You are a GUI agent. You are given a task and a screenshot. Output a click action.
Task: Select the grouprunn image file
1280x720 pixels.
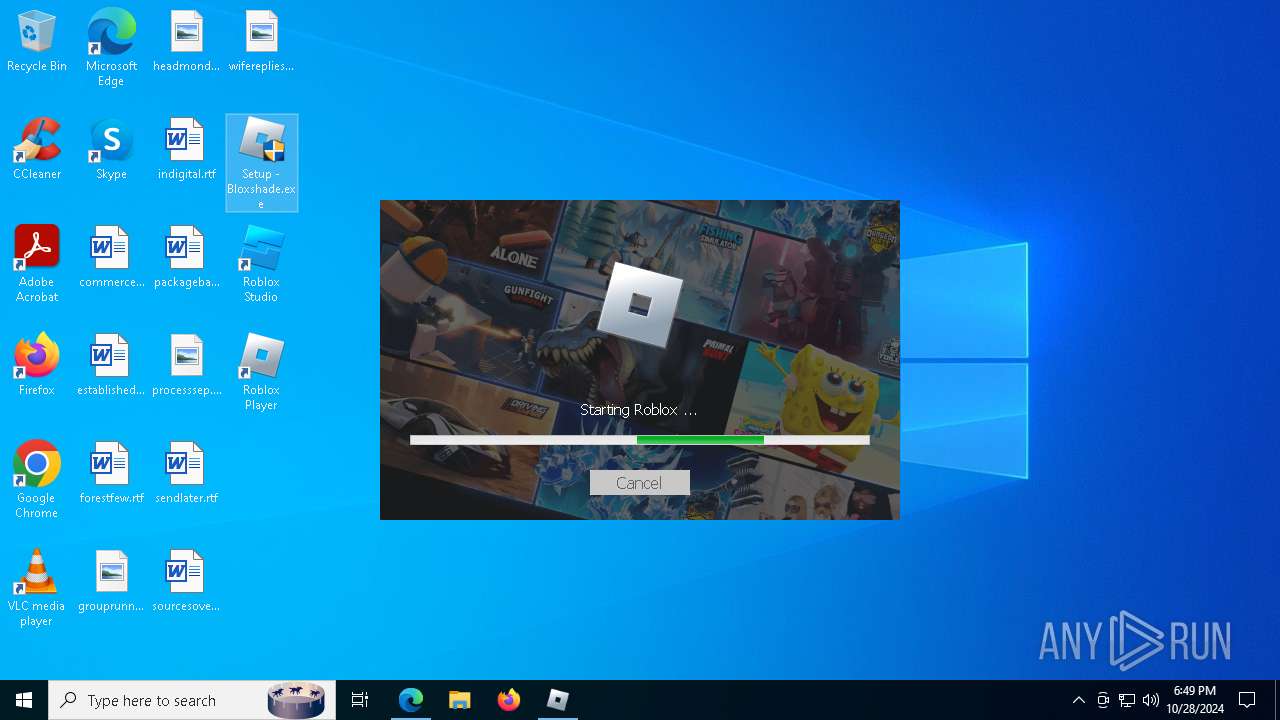click(111, 582)
